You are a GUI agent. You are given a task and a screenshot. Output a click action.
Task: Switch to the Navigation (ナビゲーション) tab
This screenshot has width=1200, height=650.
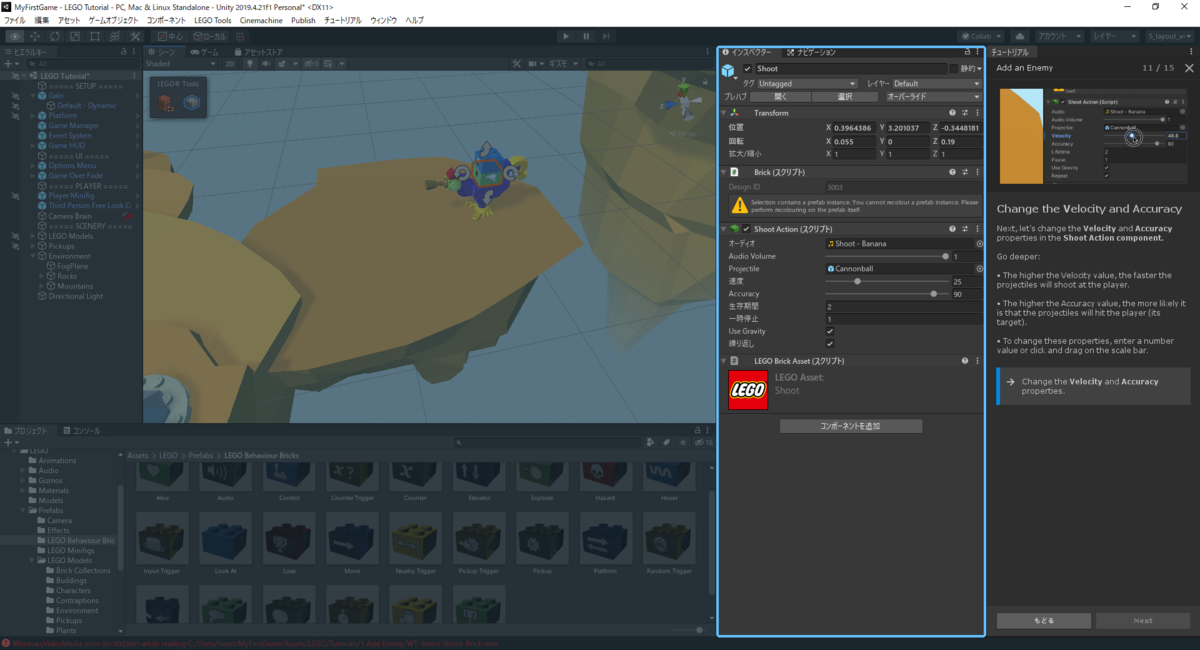click(811, 51)
